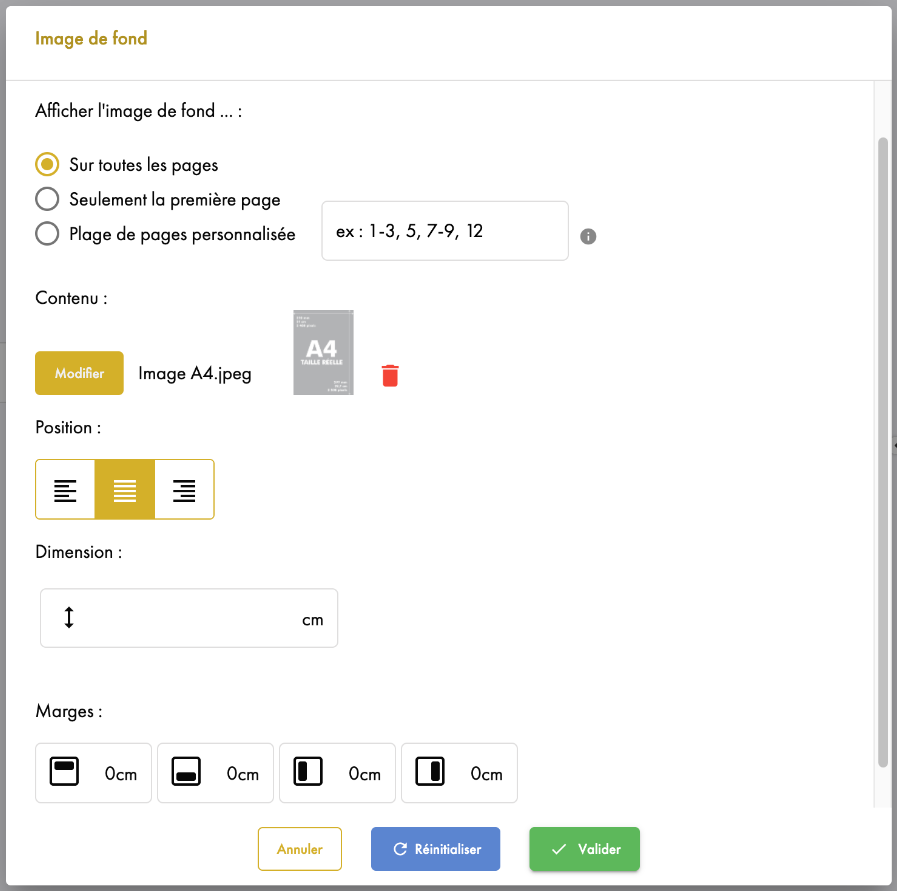
Task: Click the 'Marges :' label
Action: pos(69,711)
